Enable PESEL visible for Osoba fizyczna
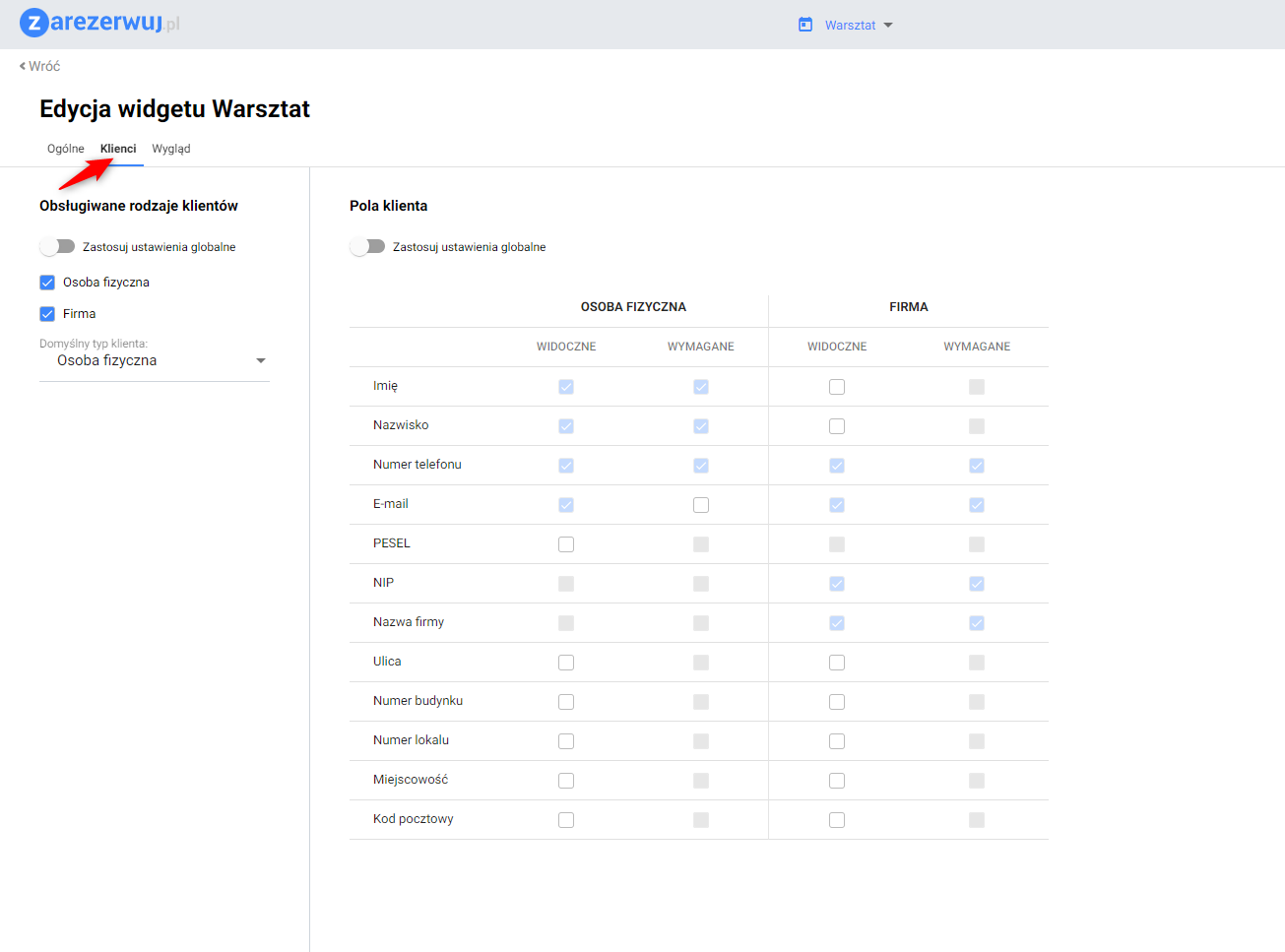This screenshot has width=1285, height=952. [x=566, y=544]
